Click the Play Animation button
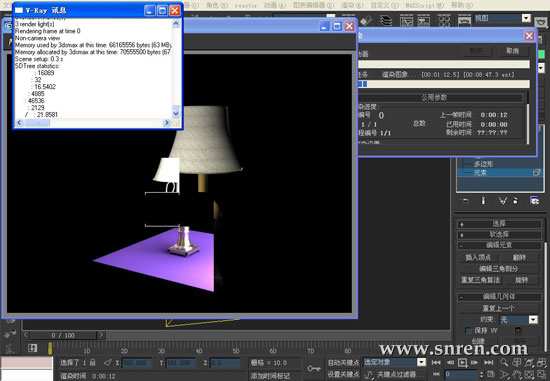The image size is (550, 381). click(x=463, y=362)
